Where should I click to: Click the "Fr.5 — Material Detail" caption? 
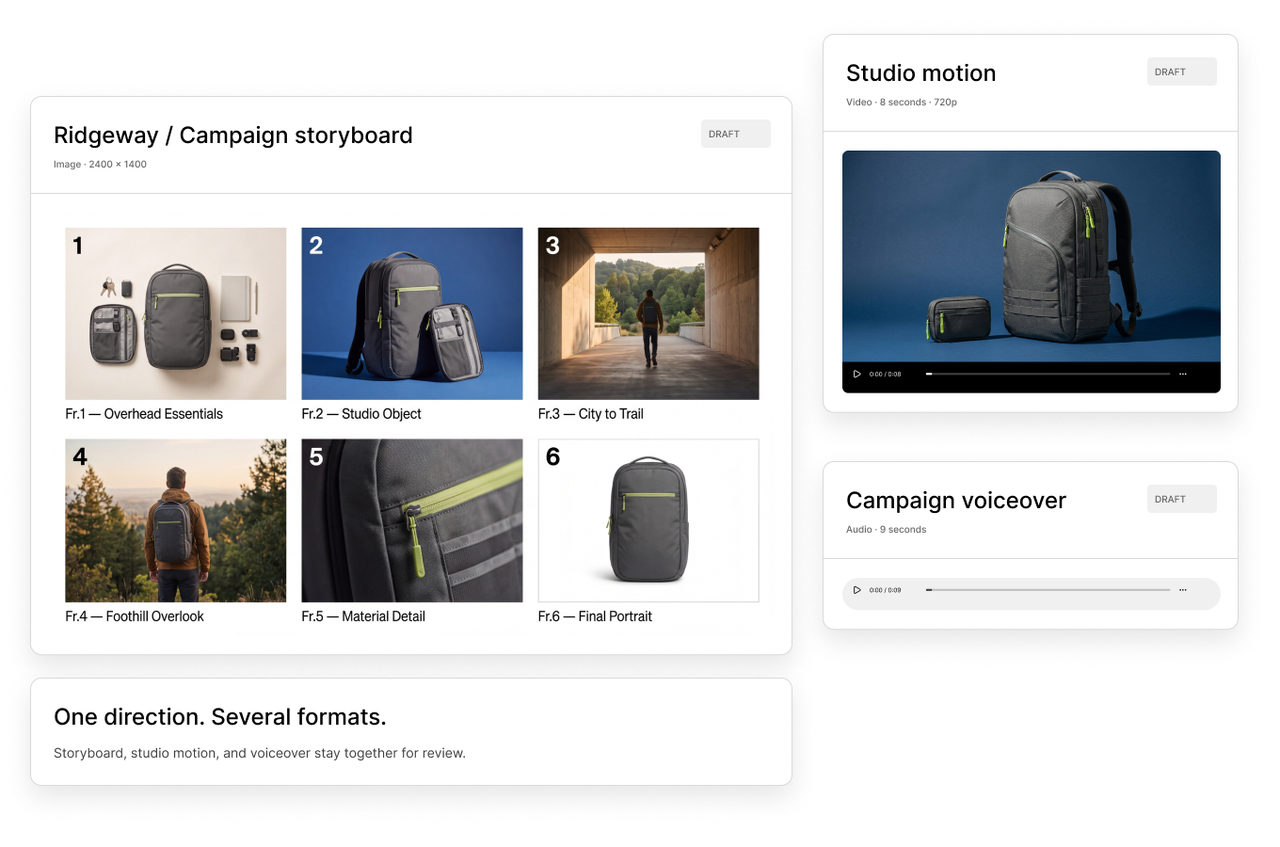[x=364, y=617]
